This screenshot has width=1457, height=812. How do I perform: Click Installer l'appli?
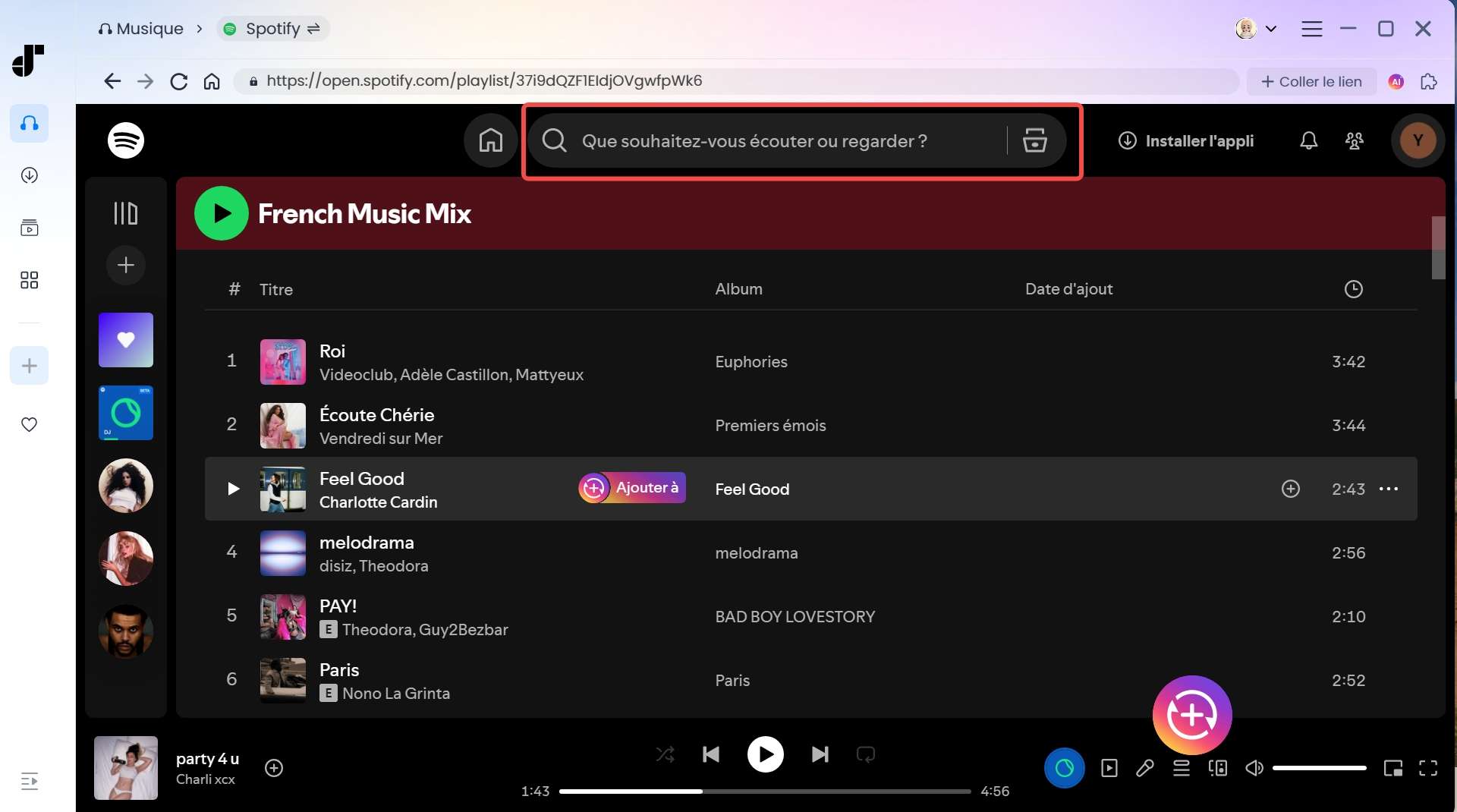(1187, 140)
